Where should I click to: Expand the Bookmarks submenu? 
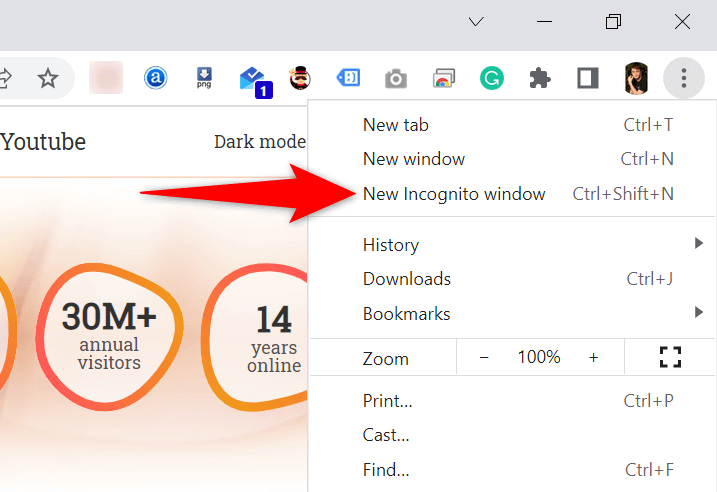point(406,314)
